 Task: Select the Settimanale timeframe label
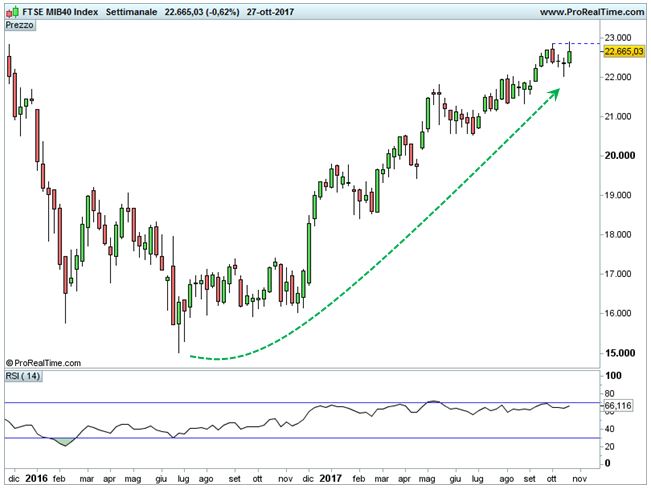pyautogui.click(x=131, y=12)
